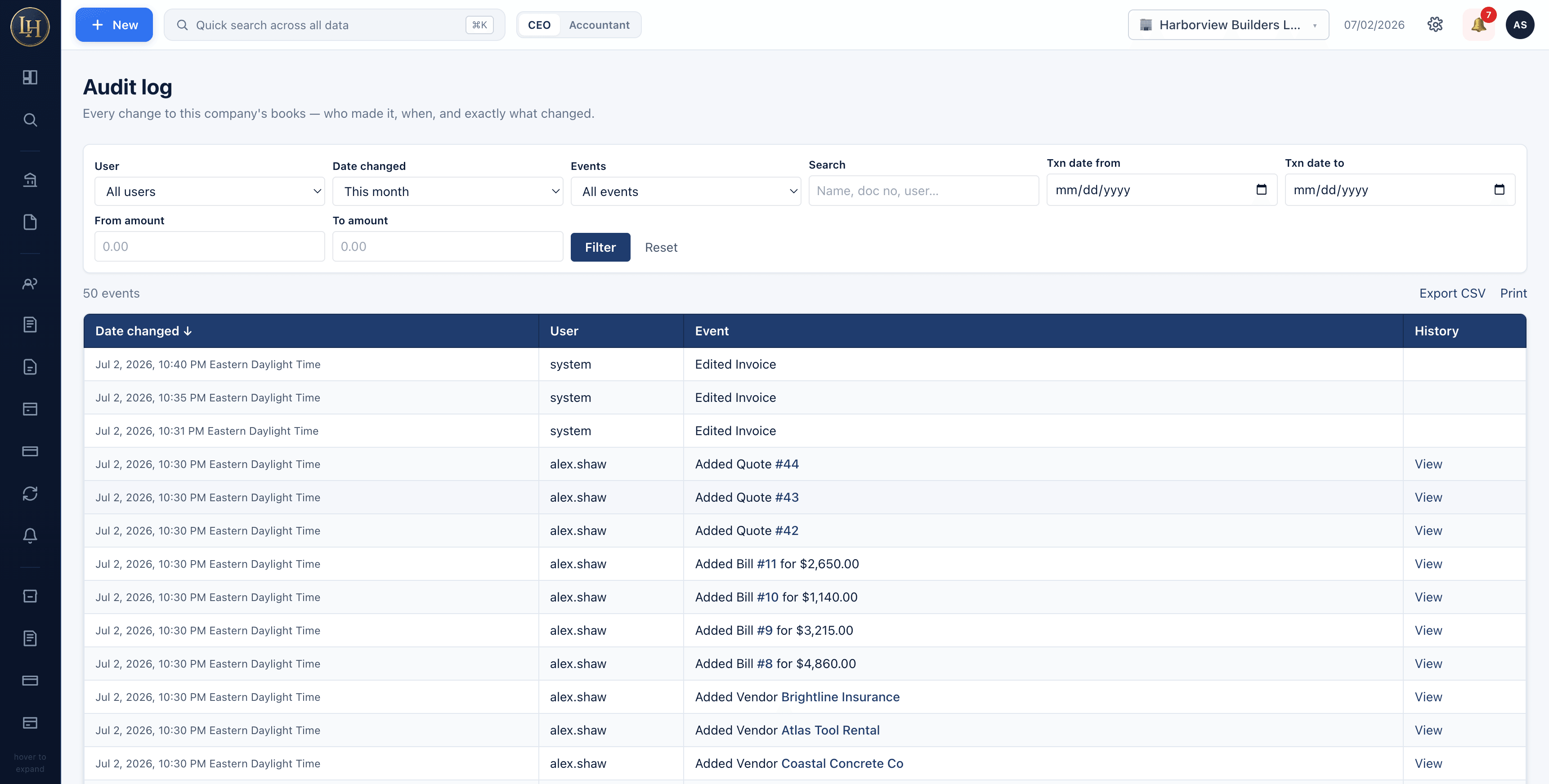Open vendor Brightline Insurance link
This screenshot has width=1549, height=784.
click(840, 697)
